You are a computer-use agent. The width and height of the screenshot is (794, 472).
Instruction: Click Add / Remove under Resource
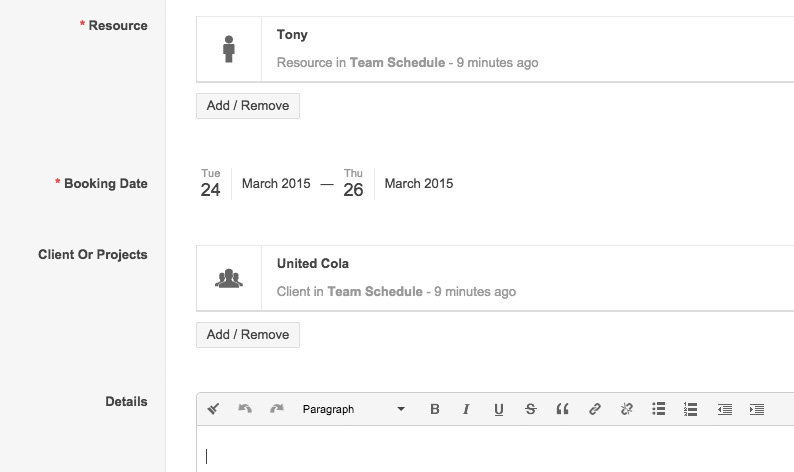pyautogui.click(x=248, y=106)
